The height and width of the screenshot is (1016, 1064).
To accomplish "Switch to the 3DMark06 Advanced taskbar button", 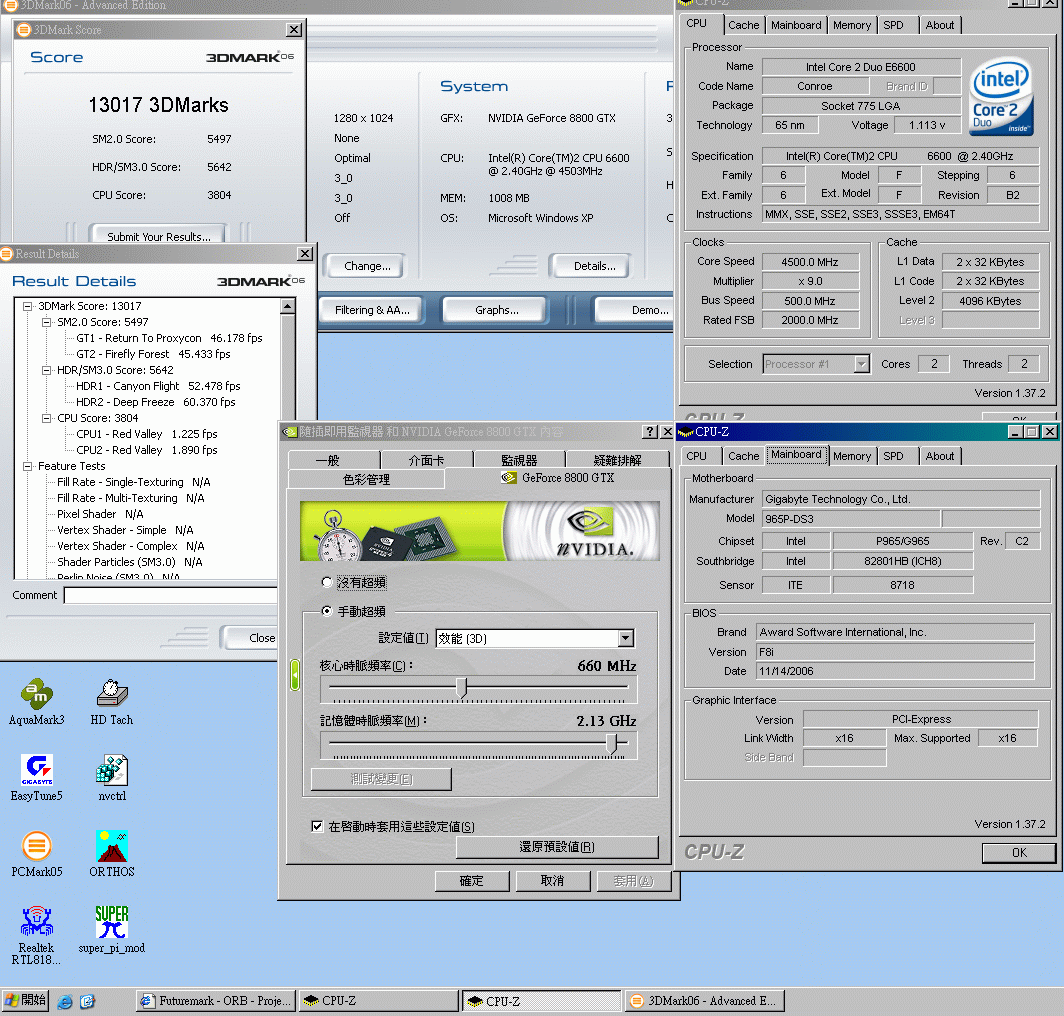I will coord(704,1001).
